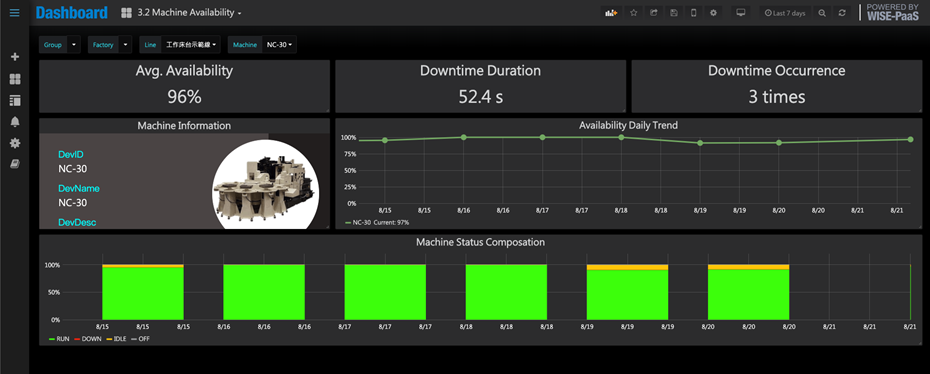
Task: Click the 8/20 orange IDLE bar segment
Action: (x=749, y=267)
